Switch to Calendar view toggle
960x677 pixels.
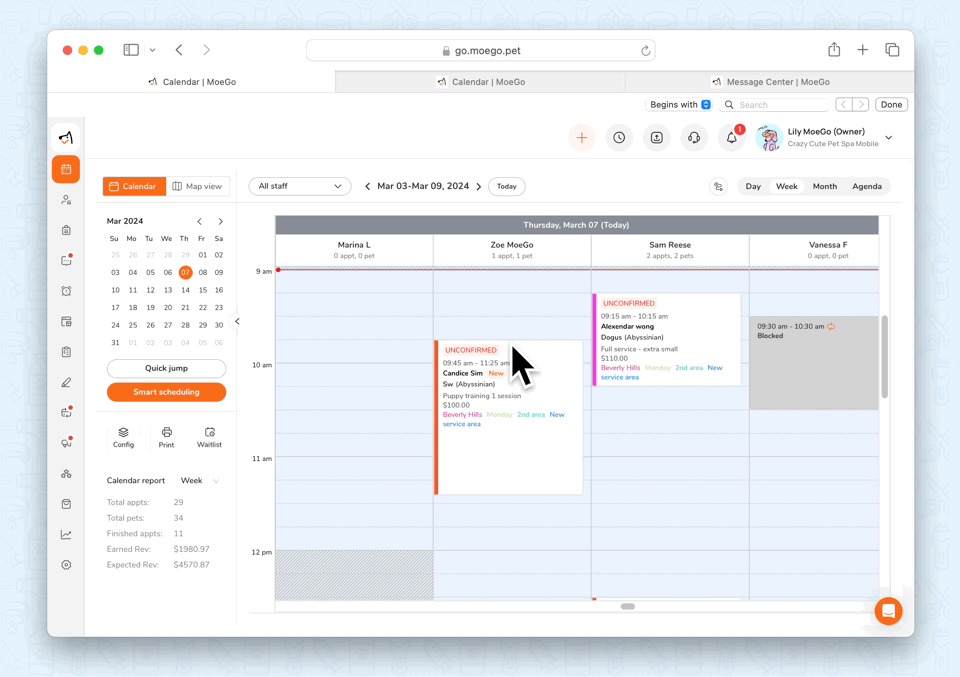tap(134, 186)
